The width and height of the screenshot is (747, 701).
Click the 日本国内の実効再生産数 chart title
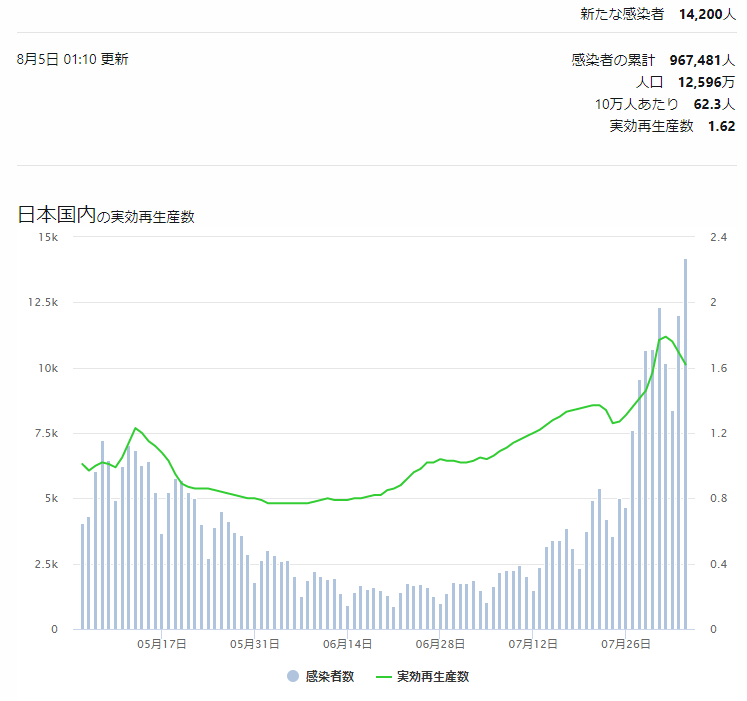click(106, 215)
